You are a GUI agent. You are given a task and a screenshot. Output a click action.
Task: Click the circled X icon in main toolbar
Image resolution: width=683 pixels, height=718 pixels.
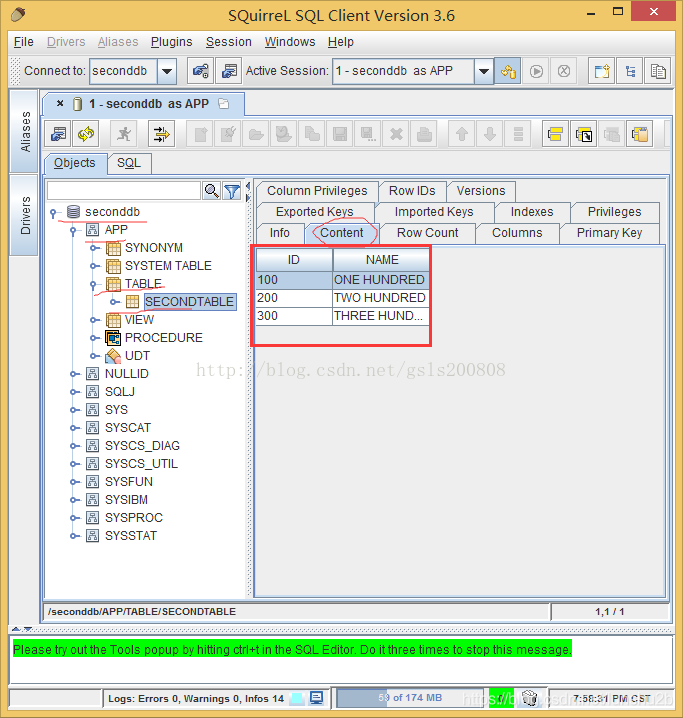pos(564,71)
